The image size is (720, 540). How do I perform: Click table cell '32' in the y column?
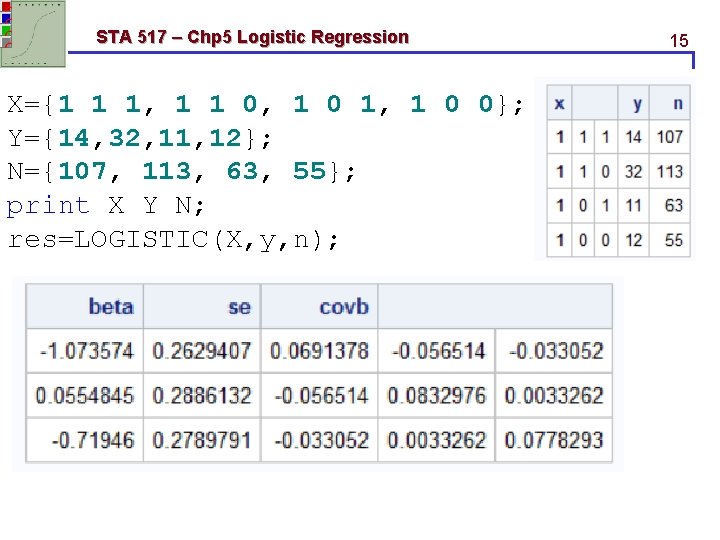coord(634,171)
